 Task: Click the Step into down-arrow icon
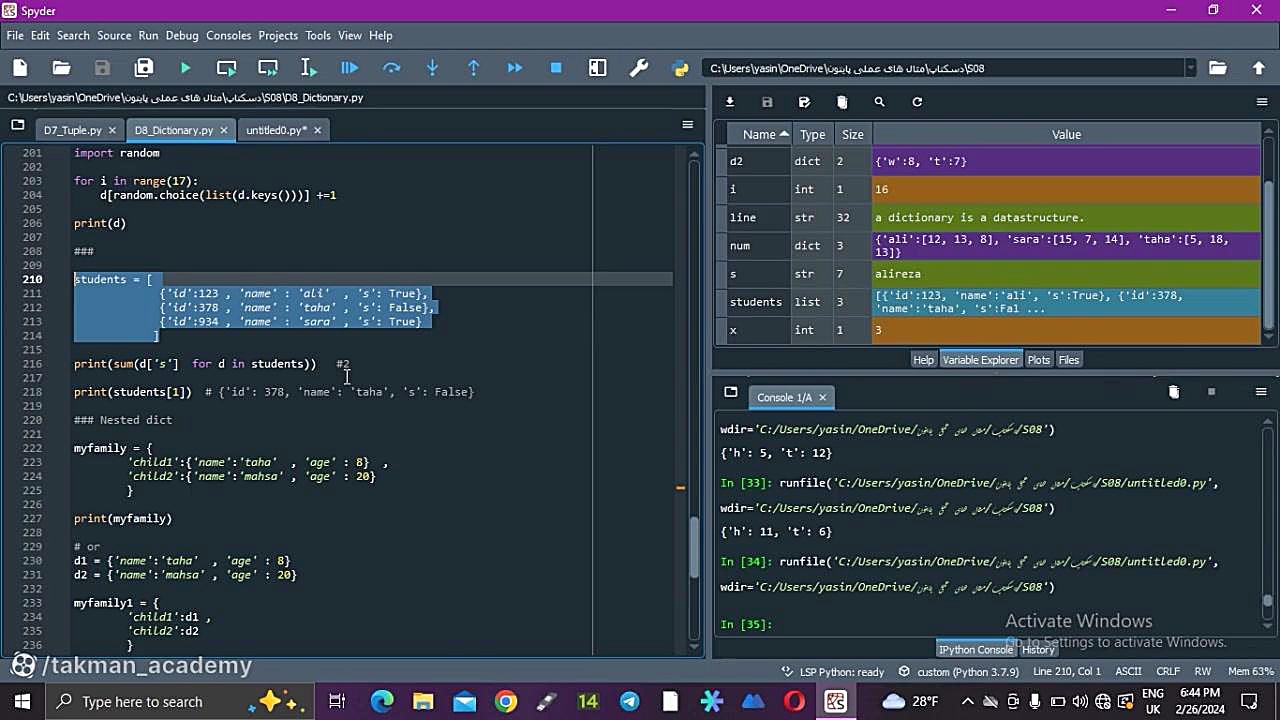(x=432, y=68)
